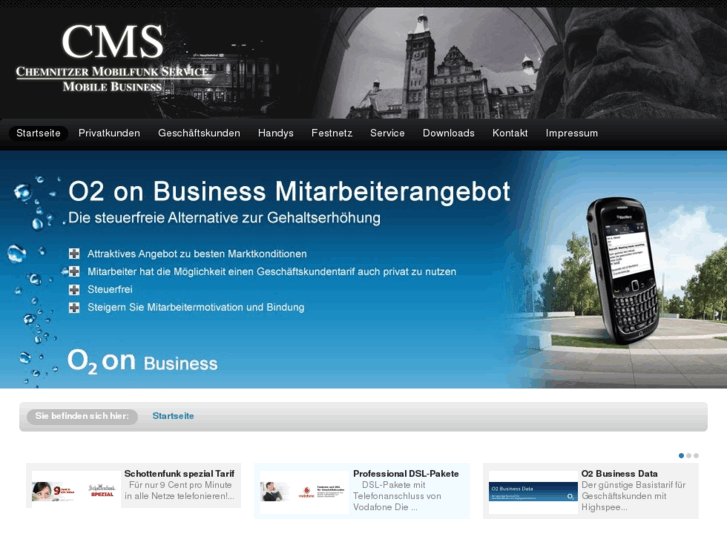Click plus icon beside Attraktives Angebot
This screenshot has height=545, width=727.
coord(74,253)
